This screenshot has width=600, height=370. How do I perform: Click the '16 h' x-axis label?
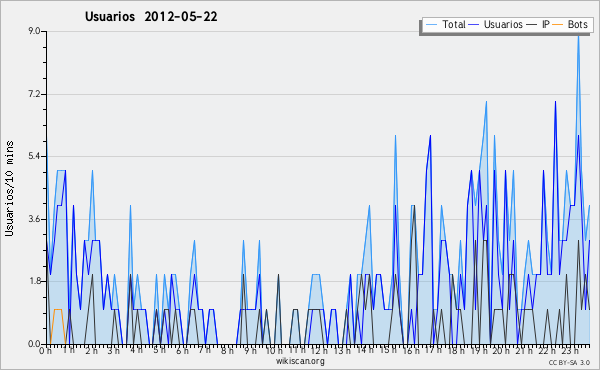click(411, 351)
